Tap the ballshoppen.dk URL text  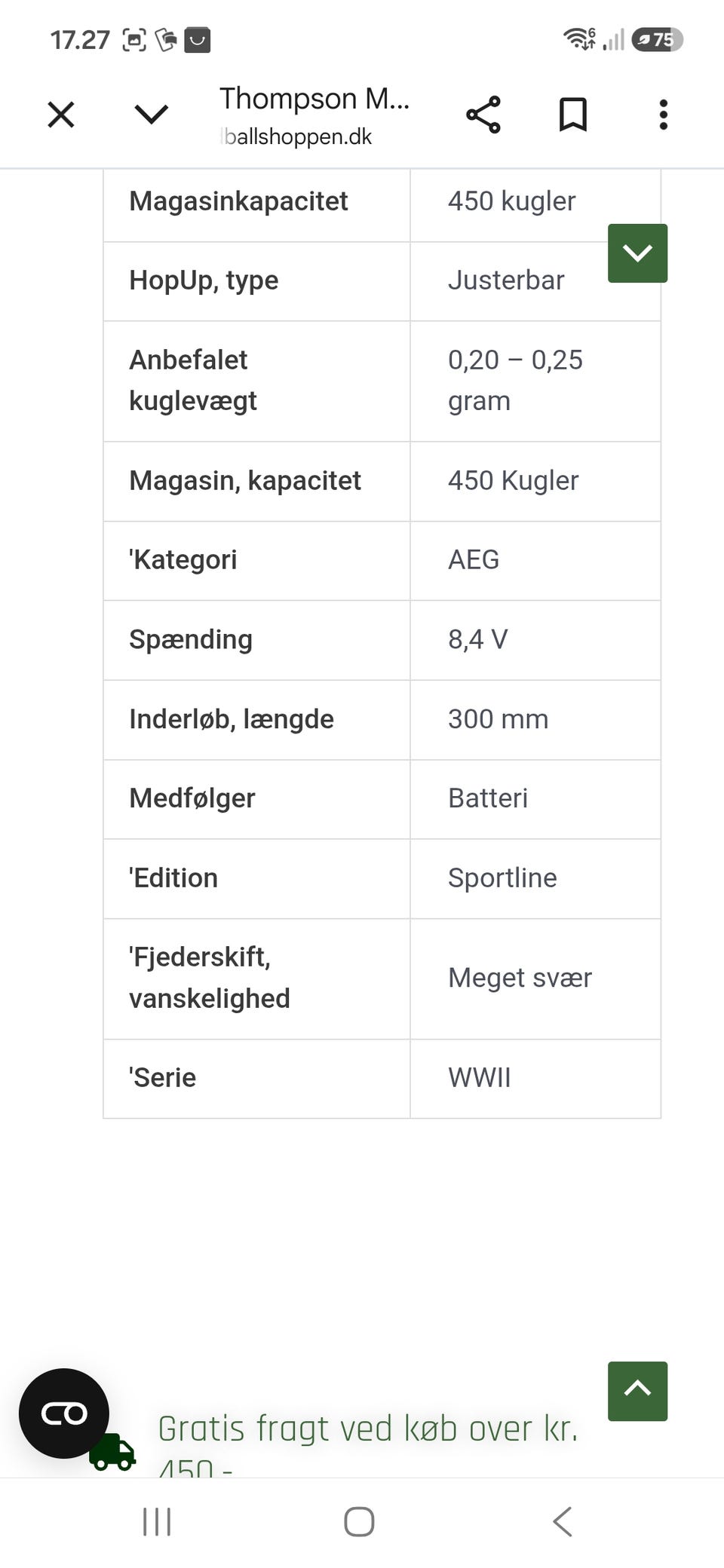(x=297, y=136)
